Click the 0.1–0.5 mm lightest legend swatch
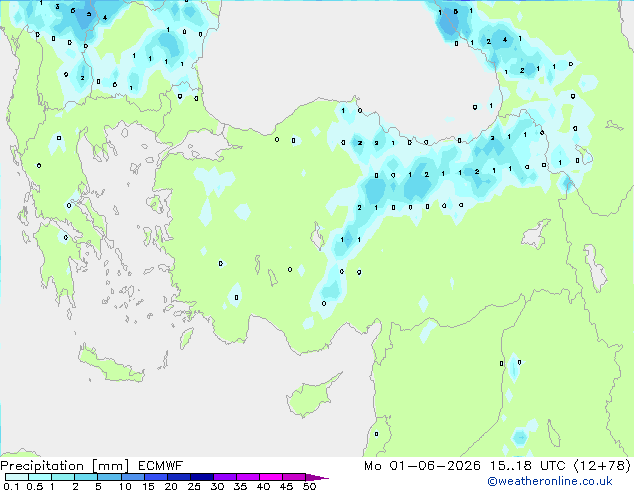634x490 pixels. (17, 477)
